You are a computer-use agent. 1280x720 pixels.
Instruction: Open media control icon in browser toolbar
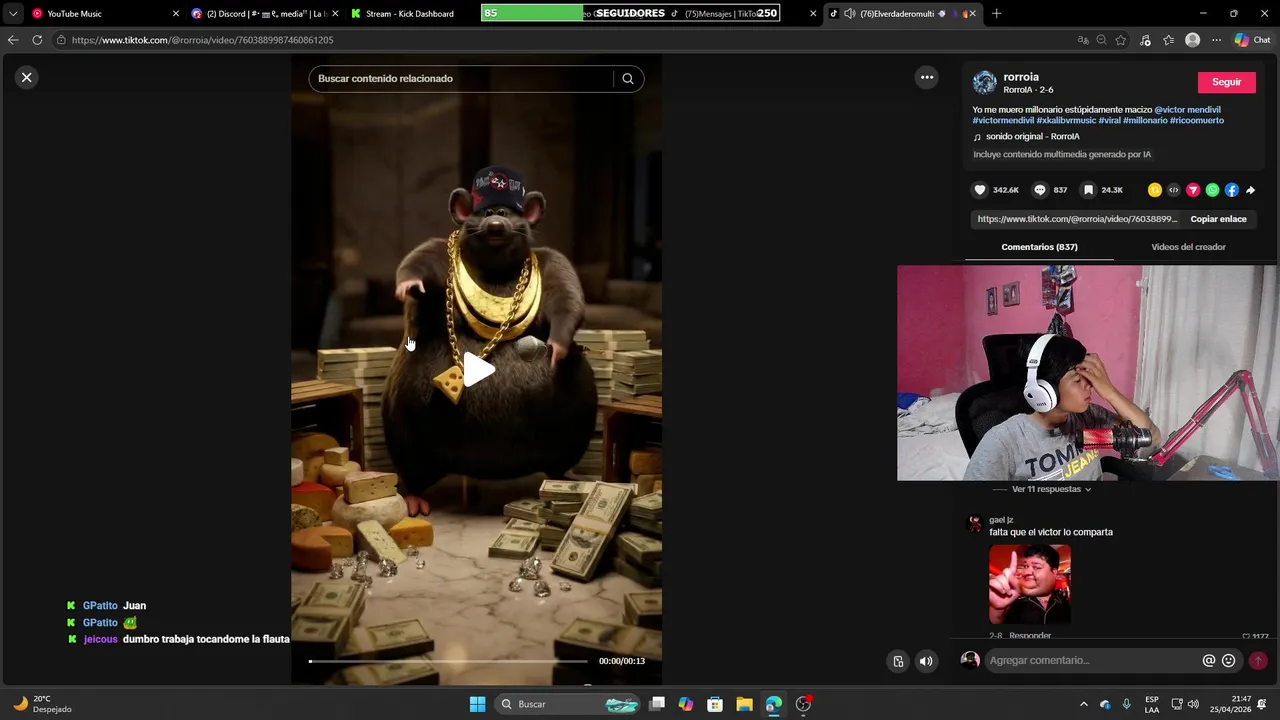1145,40
